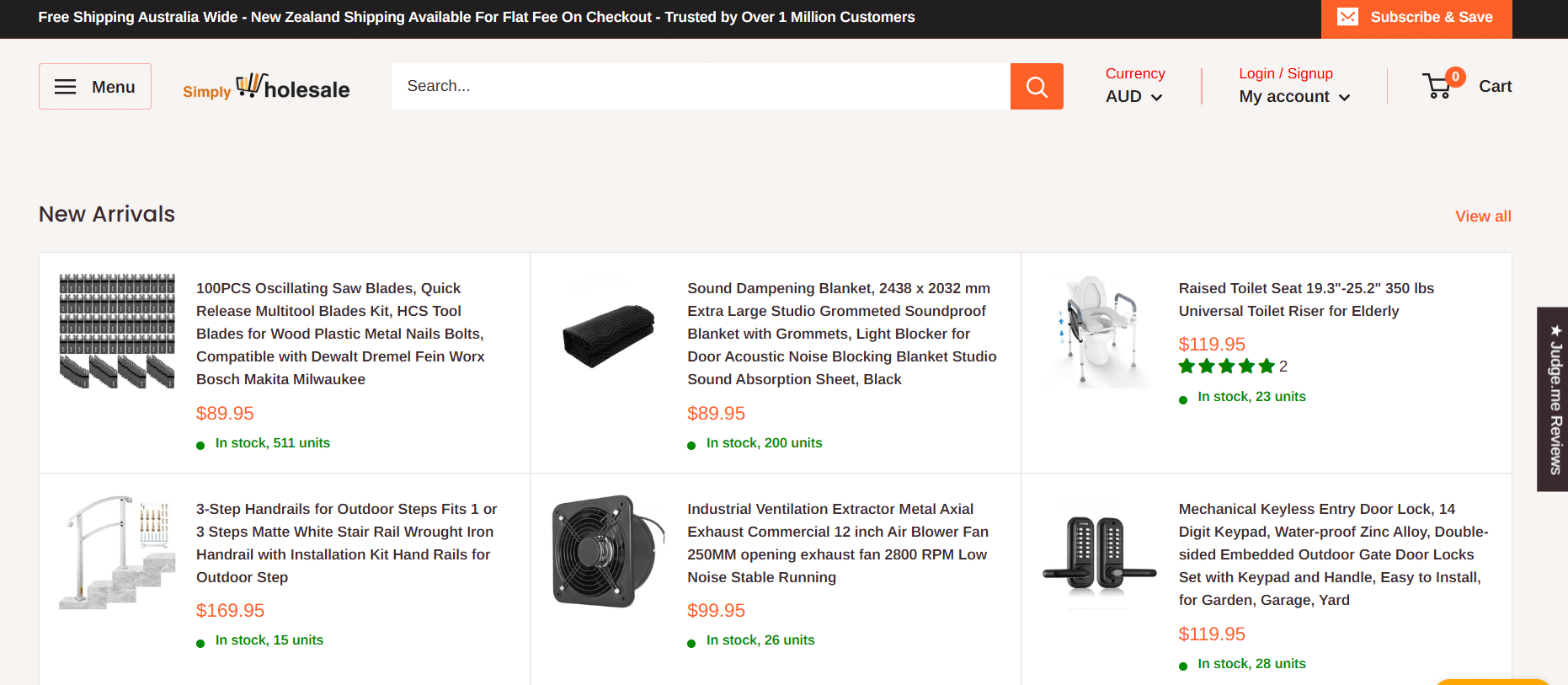
Task: Open the Oscillating Saw Blades product image
Action: pos(117,331)
